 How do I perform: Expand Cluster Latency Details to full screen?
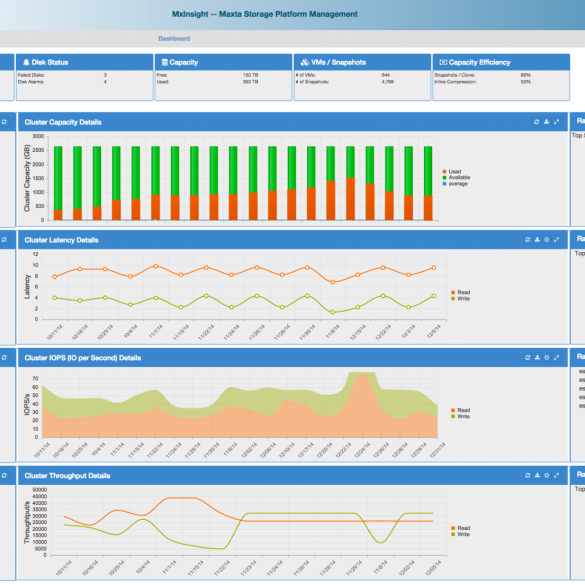pyautogui.click(x=557, y=240)
